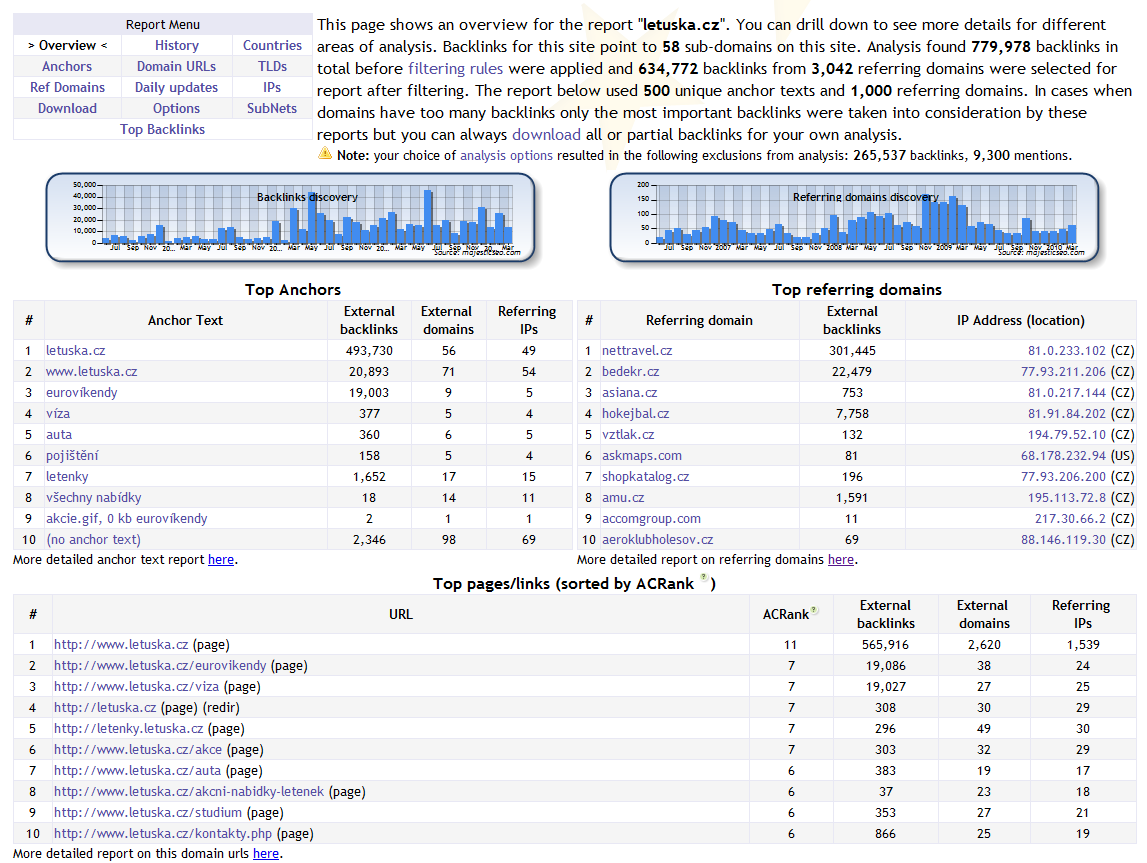Click the http://letenky.letuska.cz URL
1147x863 pixels.
click(x=129, y=729)
